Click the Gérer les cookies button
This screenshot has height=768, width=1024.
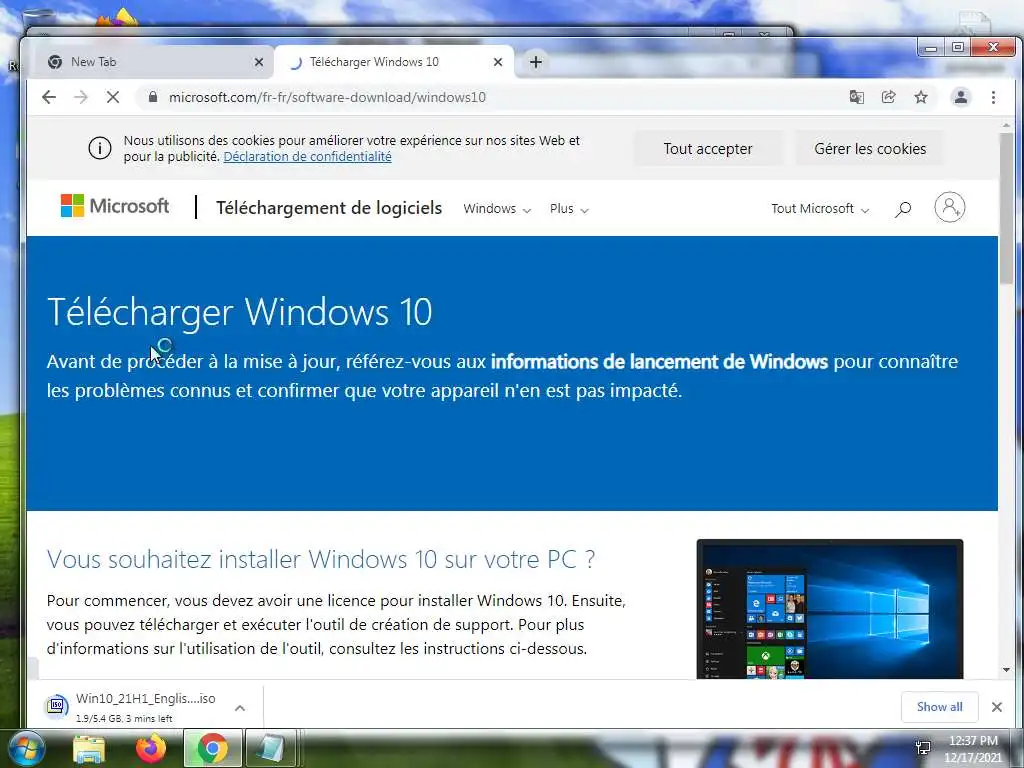[x=870, y=149]
